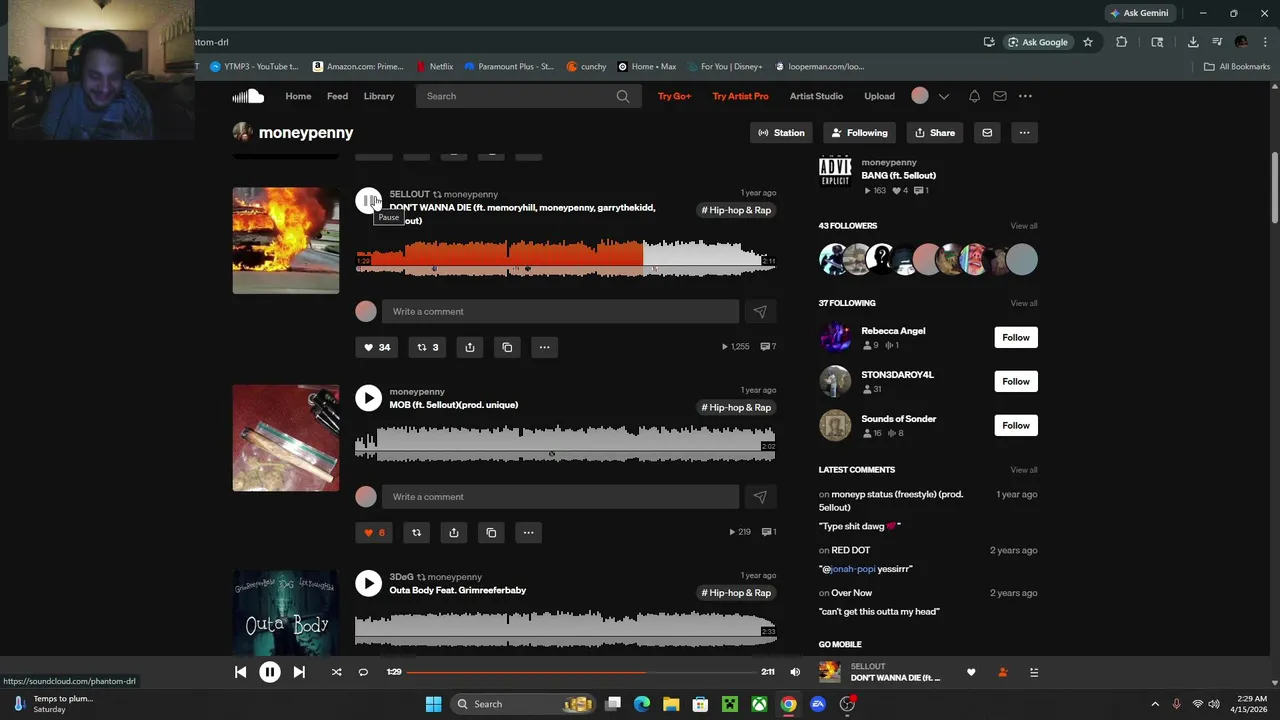1280x720 pixels.
Task: Click the search magnifier icon
Action: click(623, 96)
